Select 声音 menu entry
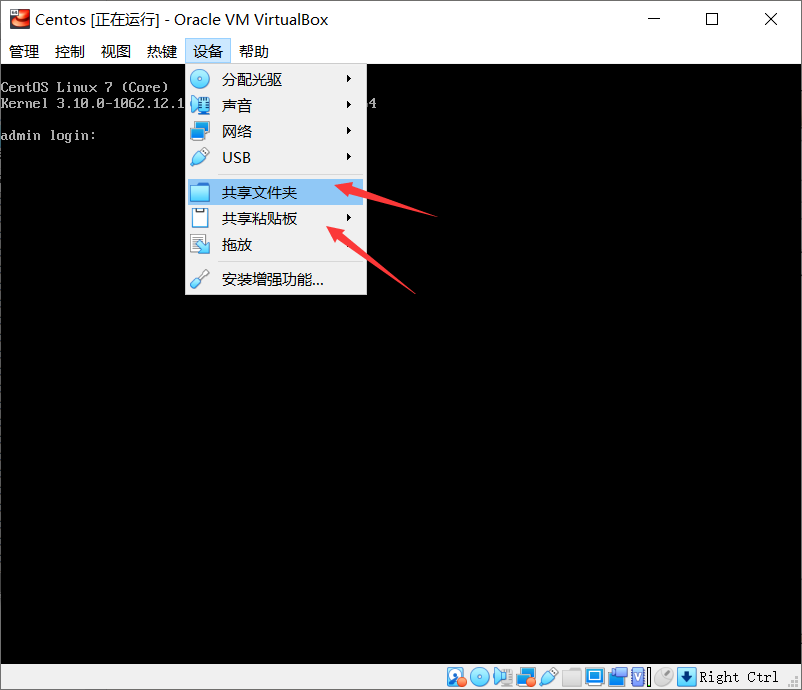Screen dimensions: 802x690 click(276, 105)
